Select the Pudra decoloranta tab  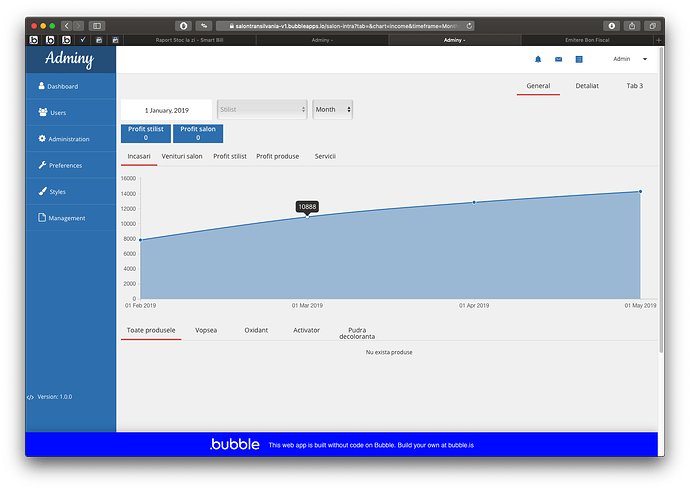(x=357, y=333)
